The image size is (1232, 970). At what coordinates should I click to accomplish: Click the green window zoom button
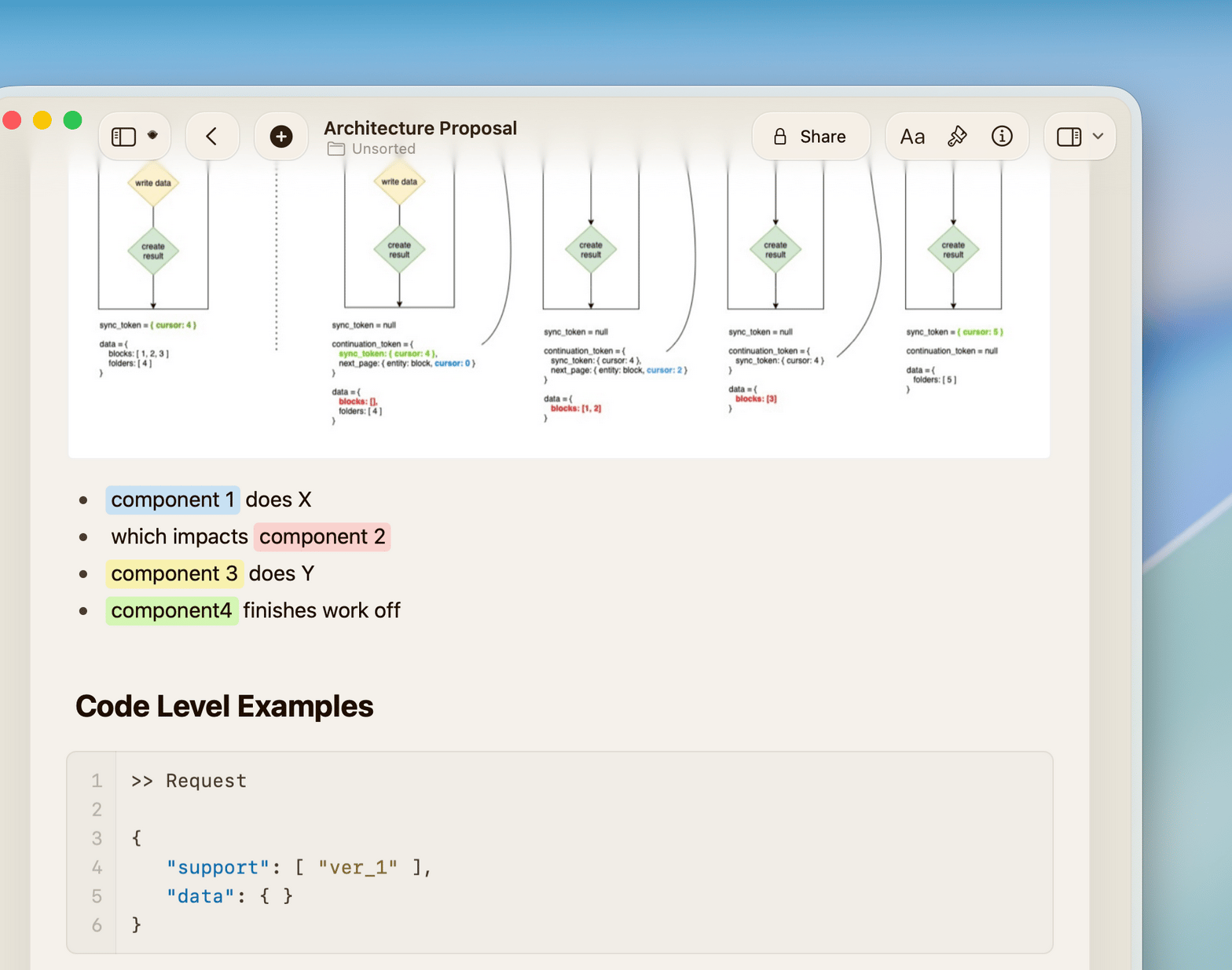point(72,120)
